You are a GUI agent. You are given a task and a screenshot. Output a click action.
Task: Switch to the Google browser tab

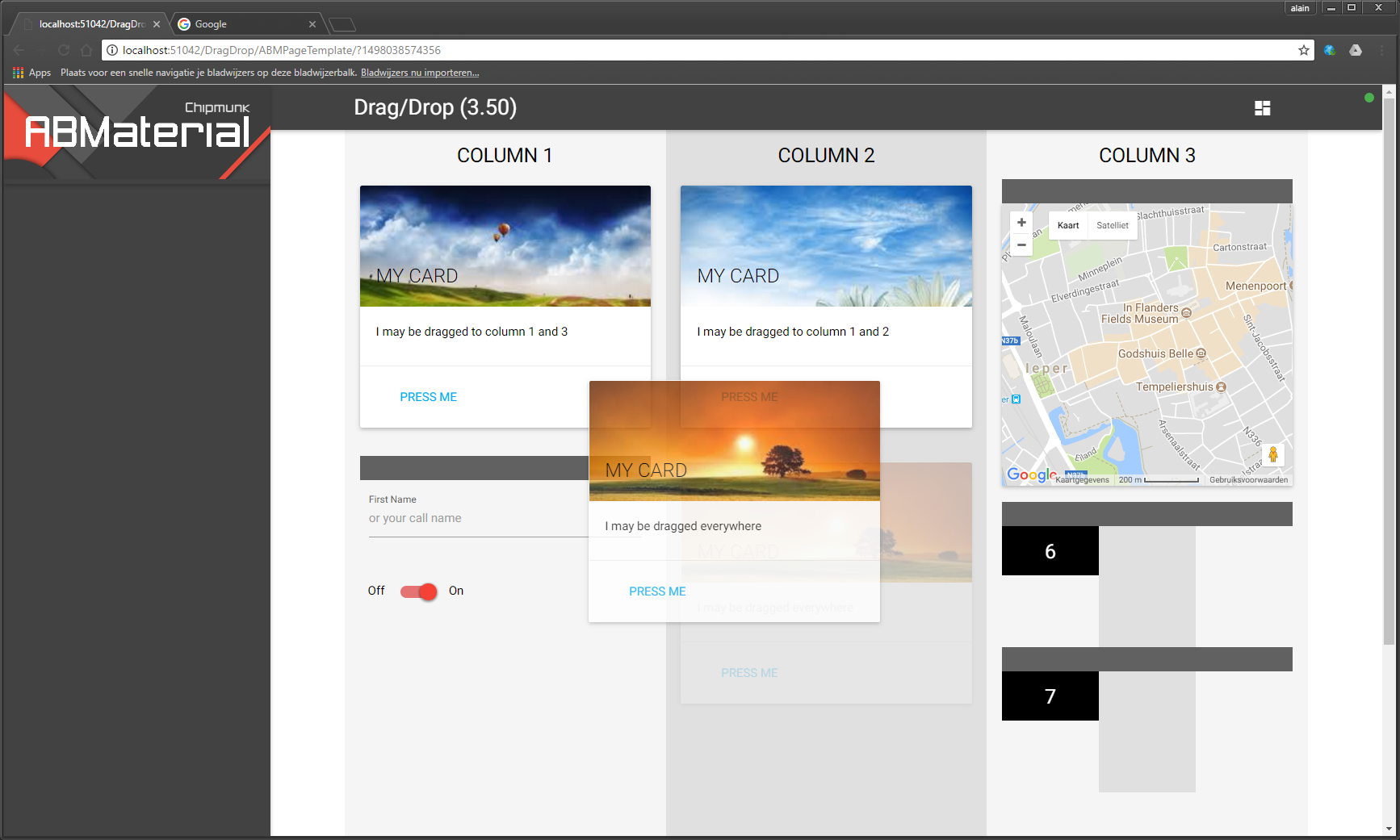[242, 24]
